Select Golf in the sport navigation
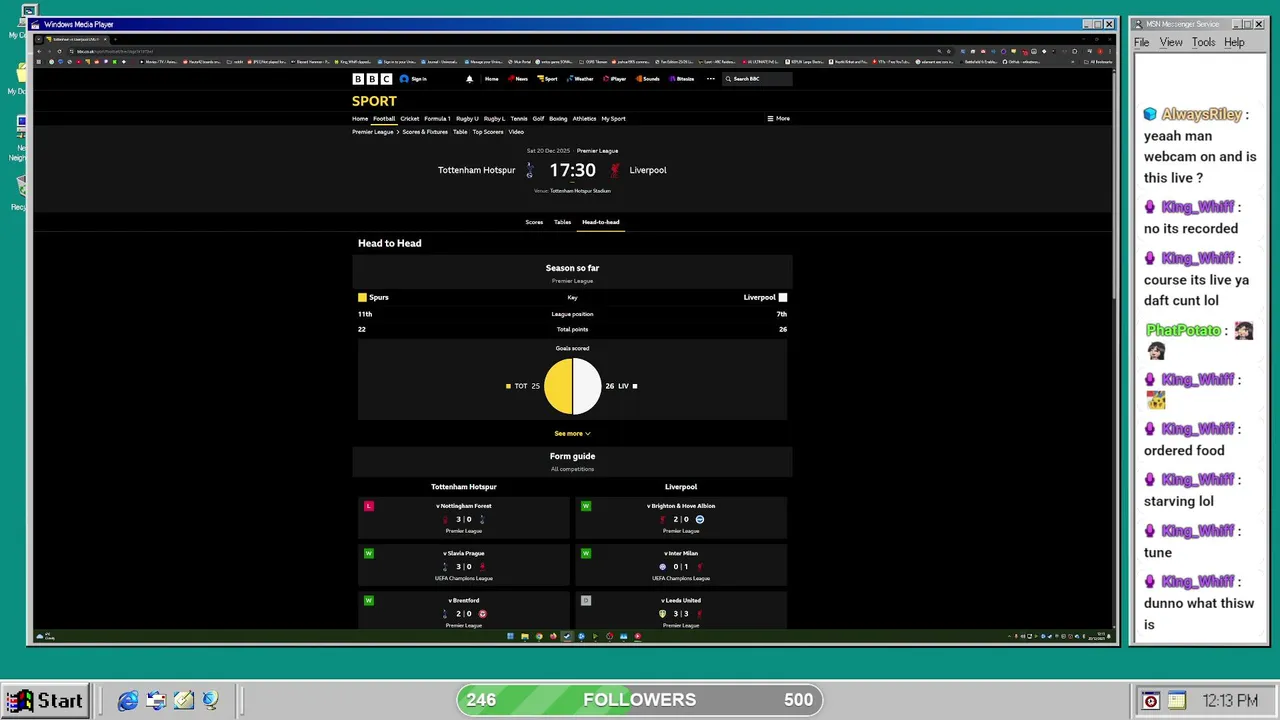Image resolution: width=1280 pixels, height=720 pixels. pos(538,119)
